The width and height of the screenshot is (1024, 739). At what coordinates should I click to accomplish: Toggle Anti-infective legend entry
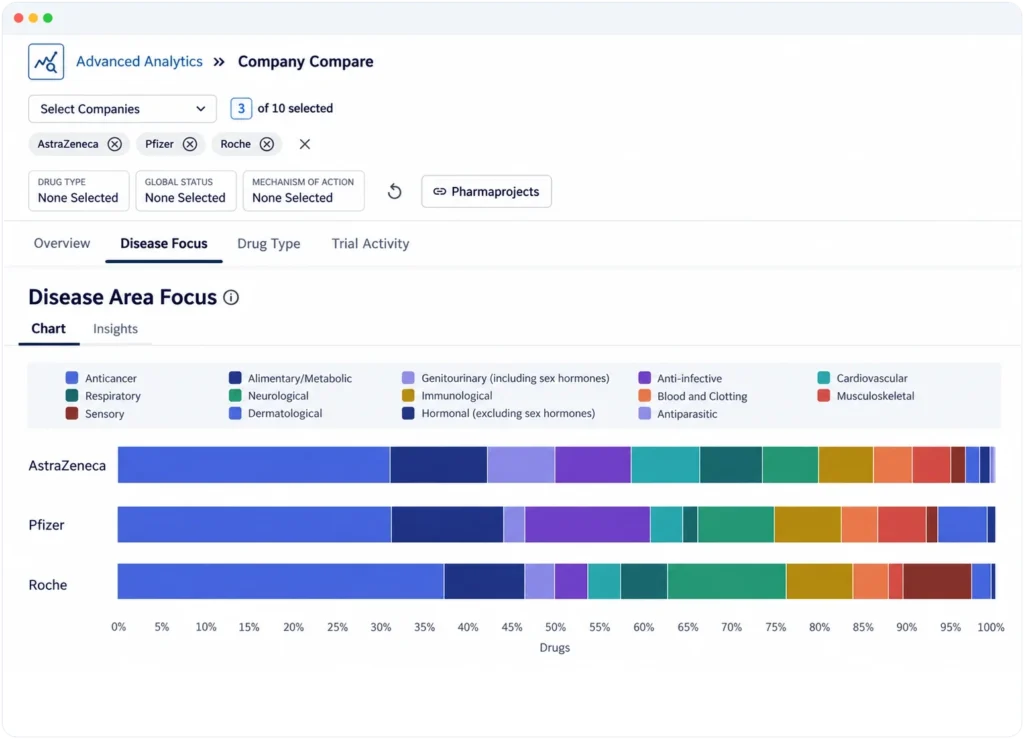pyautogui.click(x=680, y=378)
